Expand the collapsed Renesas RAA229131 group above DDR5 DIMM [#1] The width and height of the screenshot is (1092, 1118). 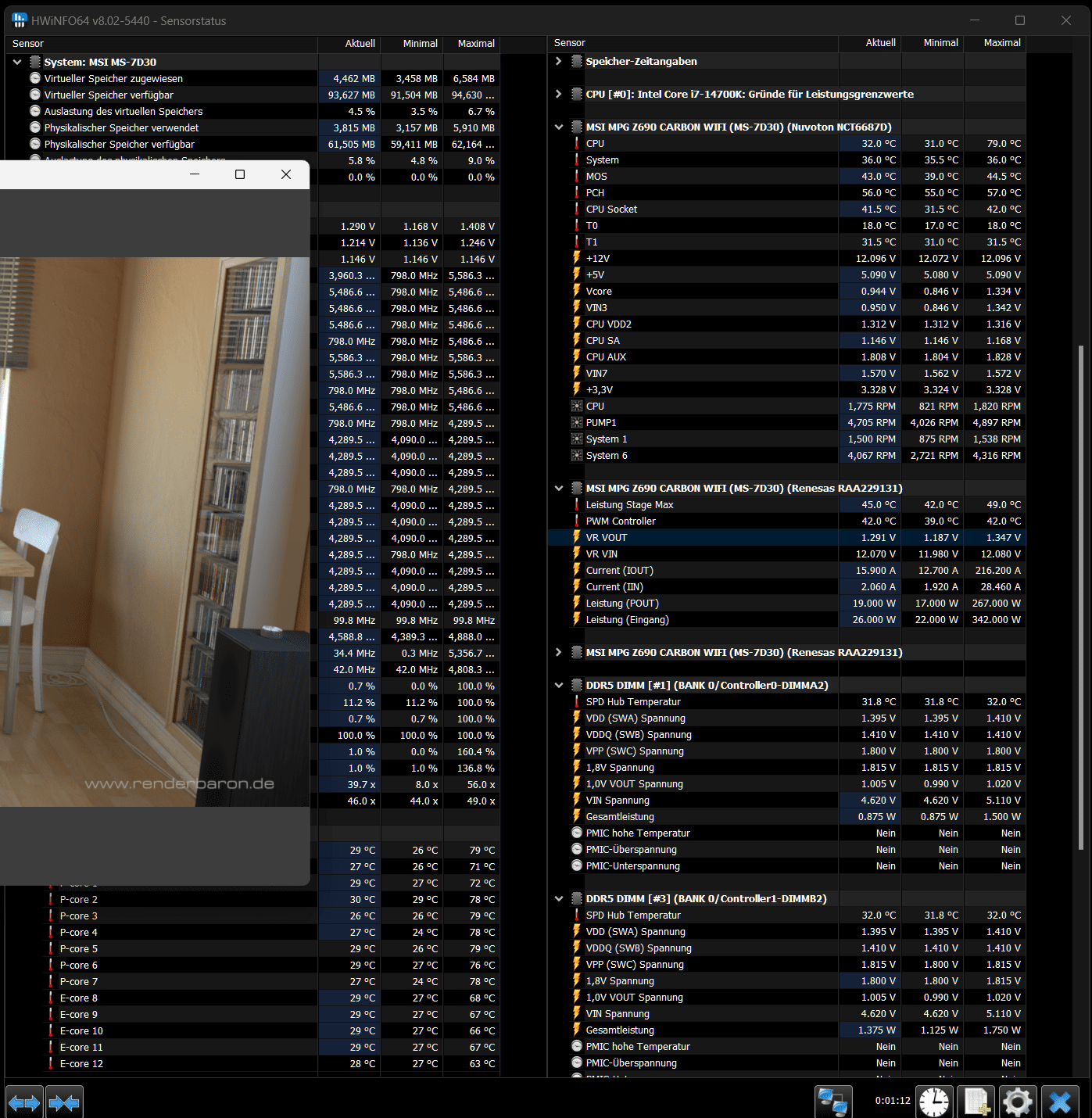558,652
